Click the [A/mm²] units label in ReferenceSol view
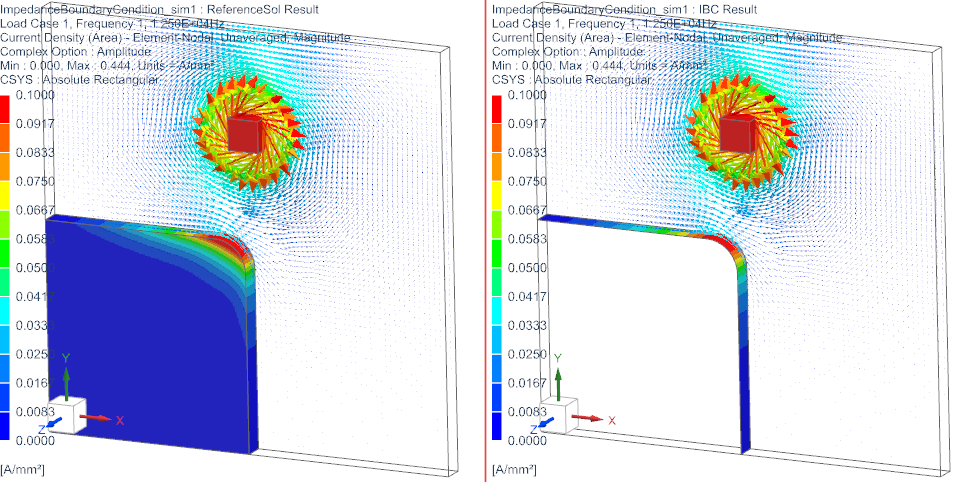This screenshot has height=482, width=954. (x=22, y=469)
